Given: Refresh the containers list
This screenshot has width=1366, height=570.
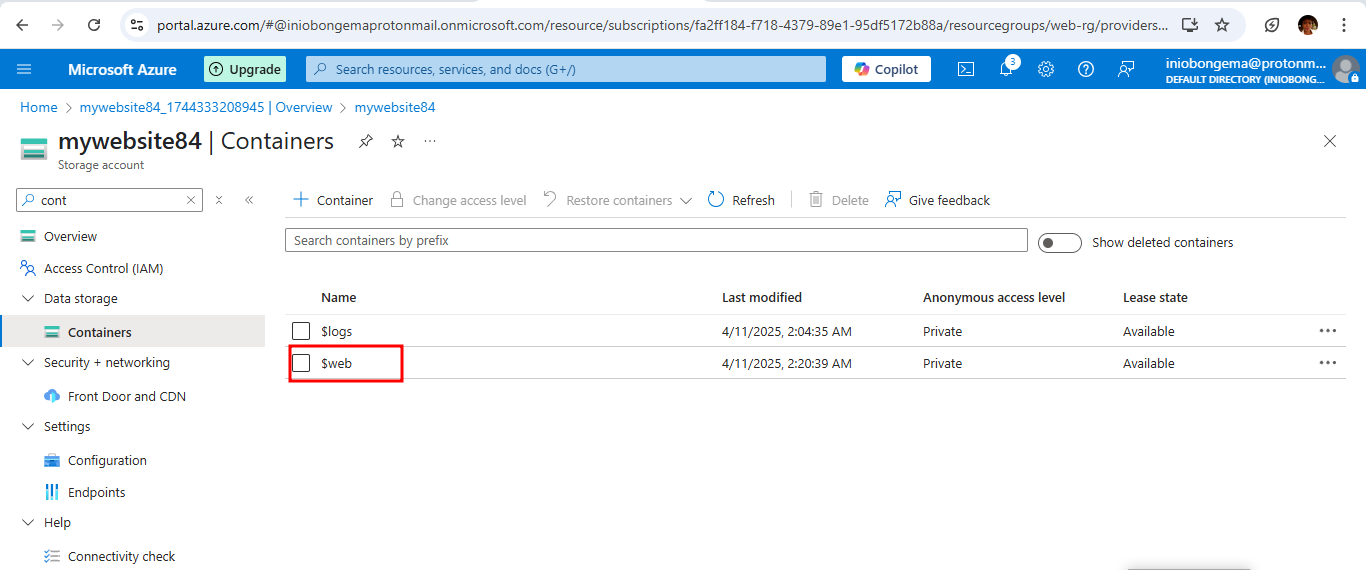Looking at the screenshot, I should pos(741,200).
